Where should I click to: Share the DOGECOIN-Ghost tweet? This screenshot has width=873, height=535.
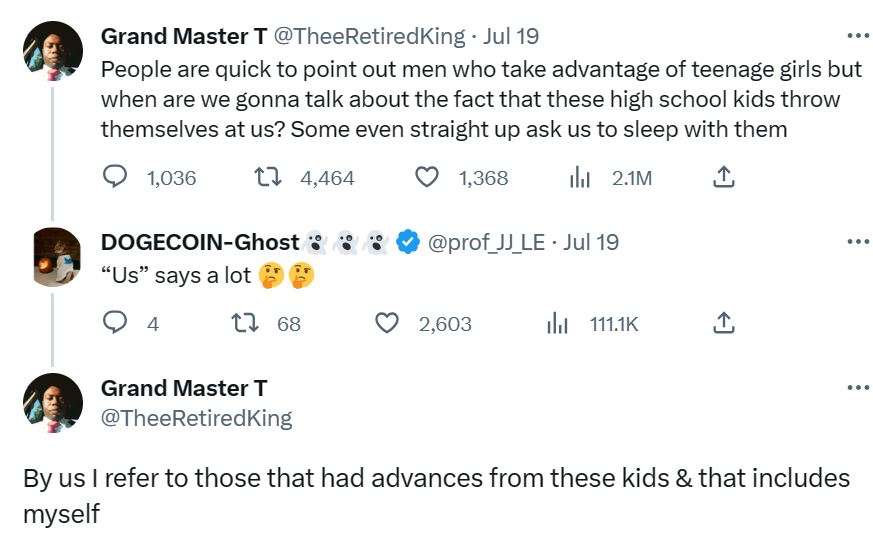(x=723, y=323)
